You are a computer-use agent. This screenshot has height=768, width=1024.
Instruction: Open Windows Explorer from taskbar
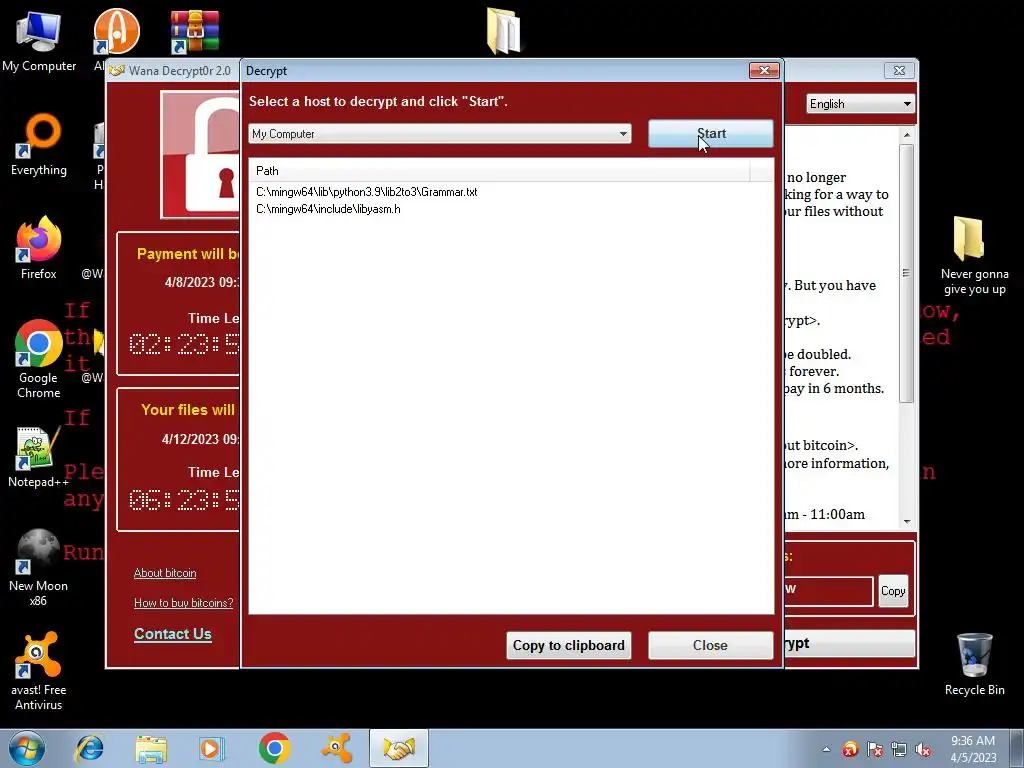(x=151, y=748)
